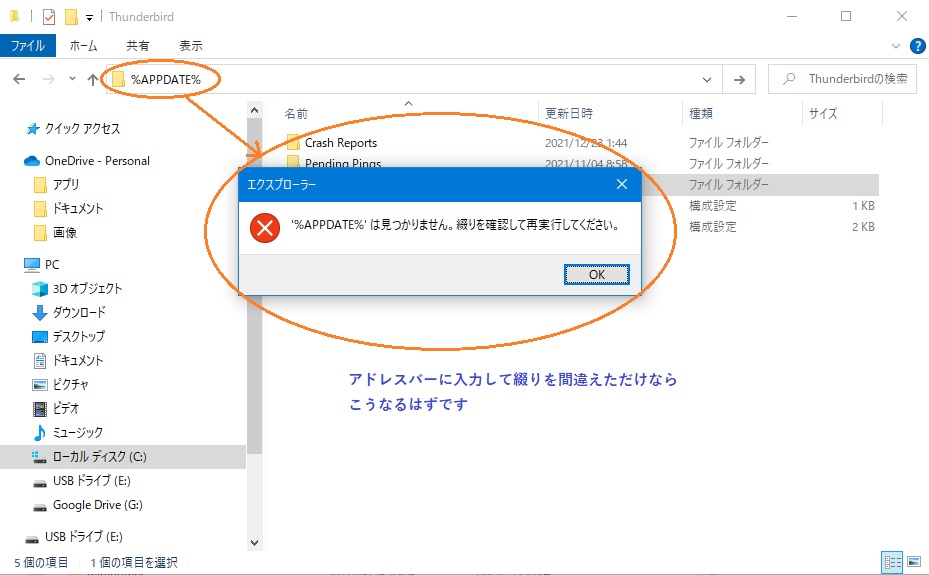Select the 表示 ribbon tab

(191, 46)
